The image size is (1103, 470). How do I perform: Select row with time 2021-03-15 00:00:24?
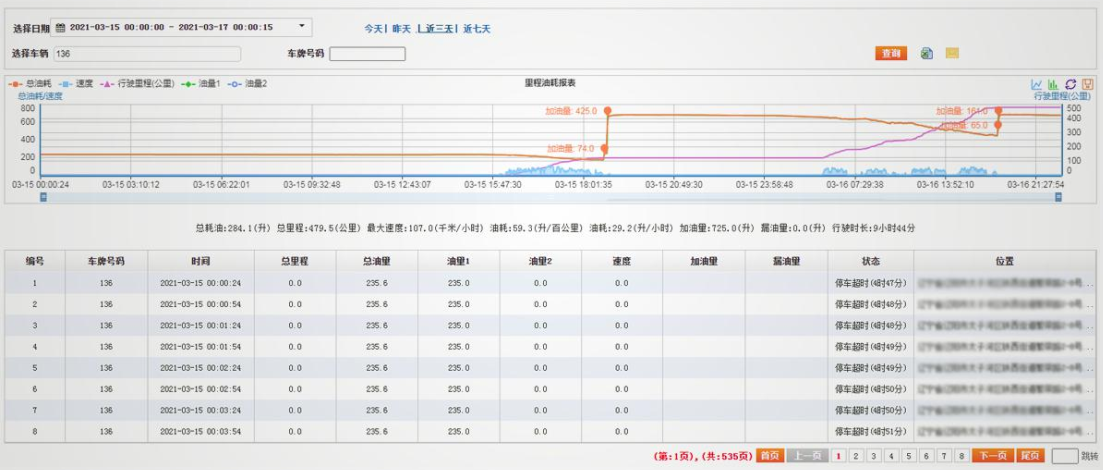[551, 283]
